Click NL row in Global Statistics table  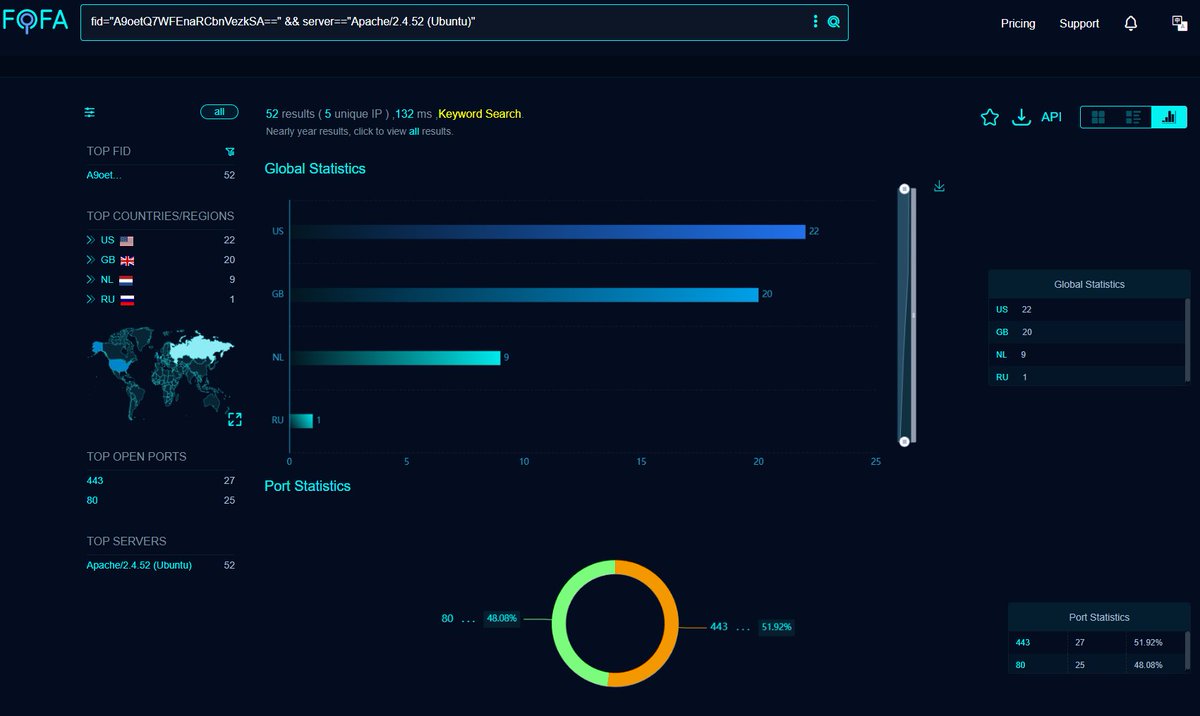pyautogui.click(x=1086, y=354)
